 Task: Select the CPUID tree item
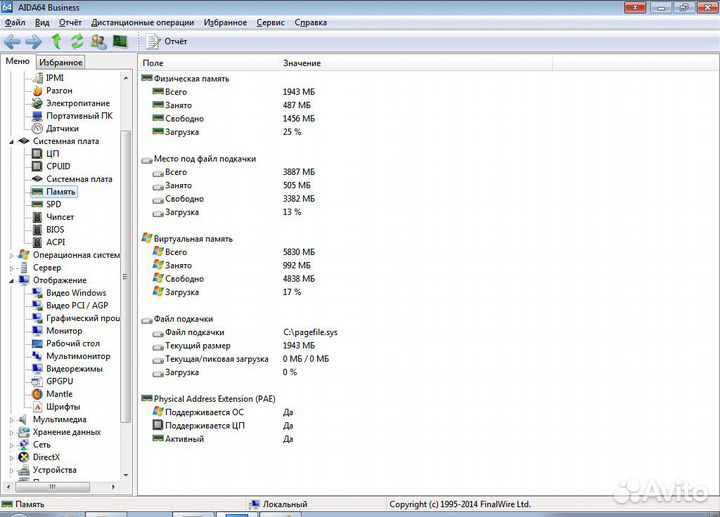(x=58, y=166)
